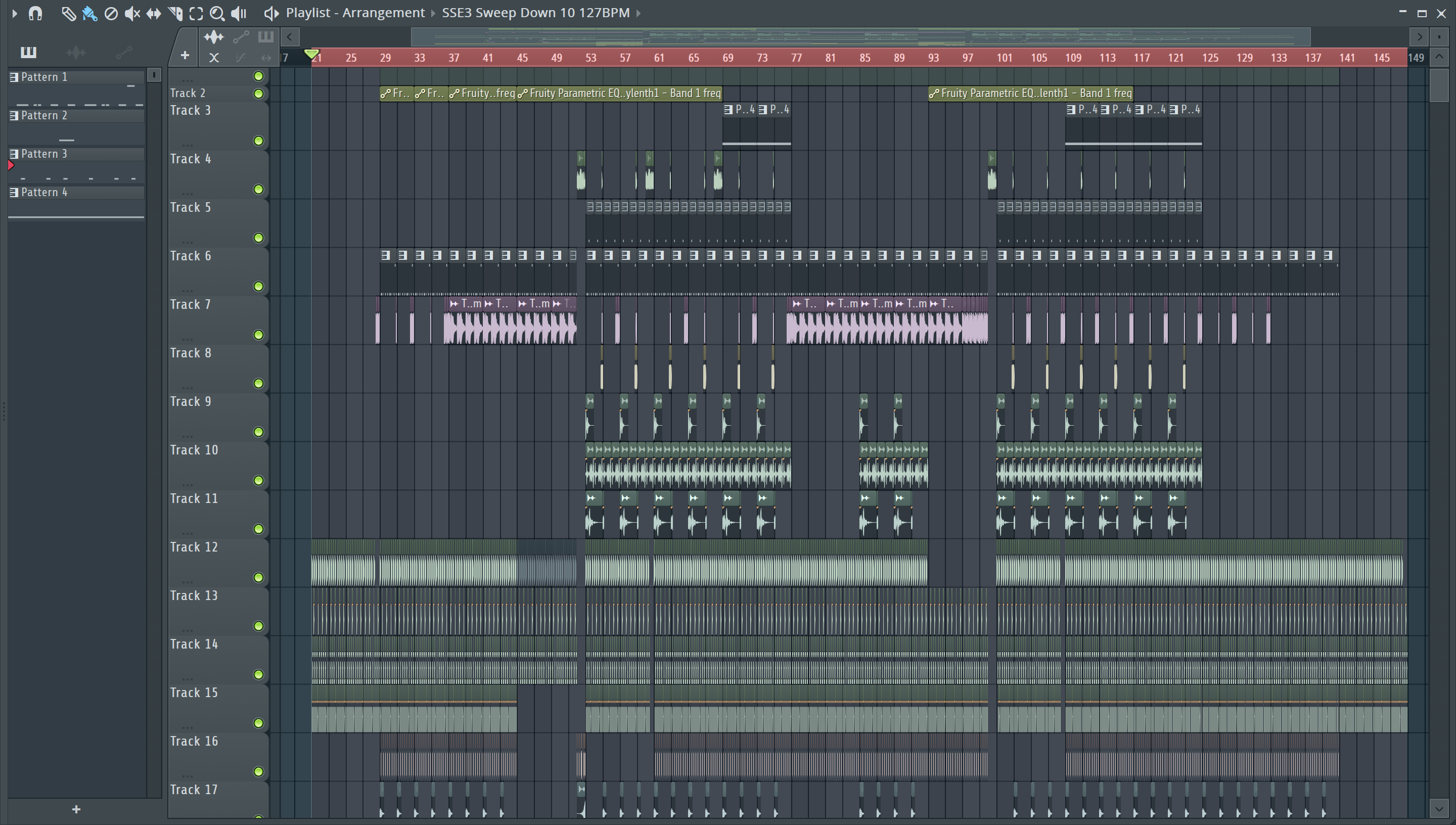
Task: Select Fruity Parametric EQ..ylenth1 automation clip
Action: tap(619, 93)
